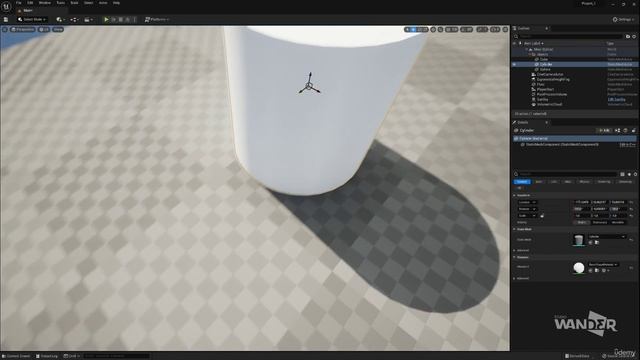Collapse the Transform section
This screenshot has width=640, height=360.
(x=514, y=195)
